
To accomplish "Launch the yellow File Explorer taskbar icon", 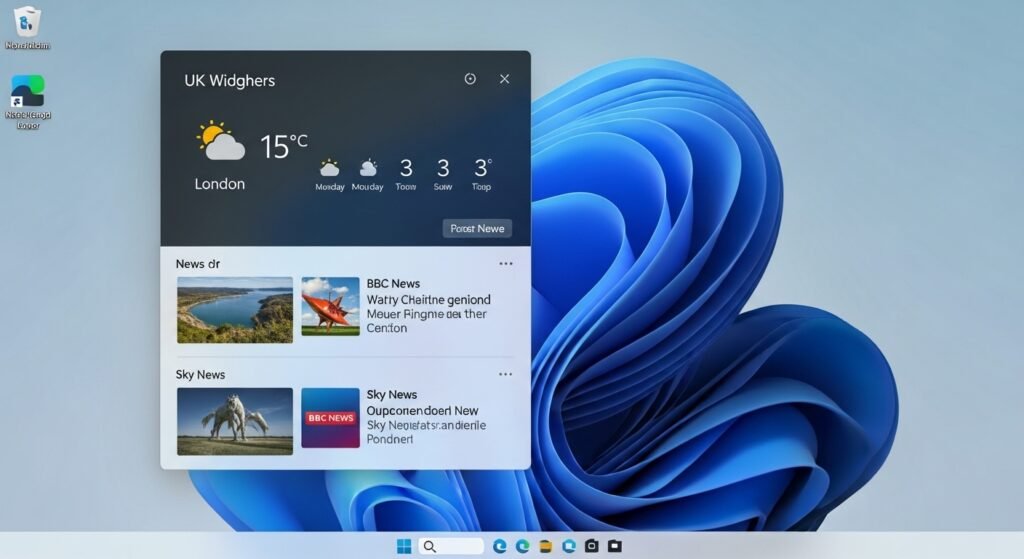I will pos(546,546).
